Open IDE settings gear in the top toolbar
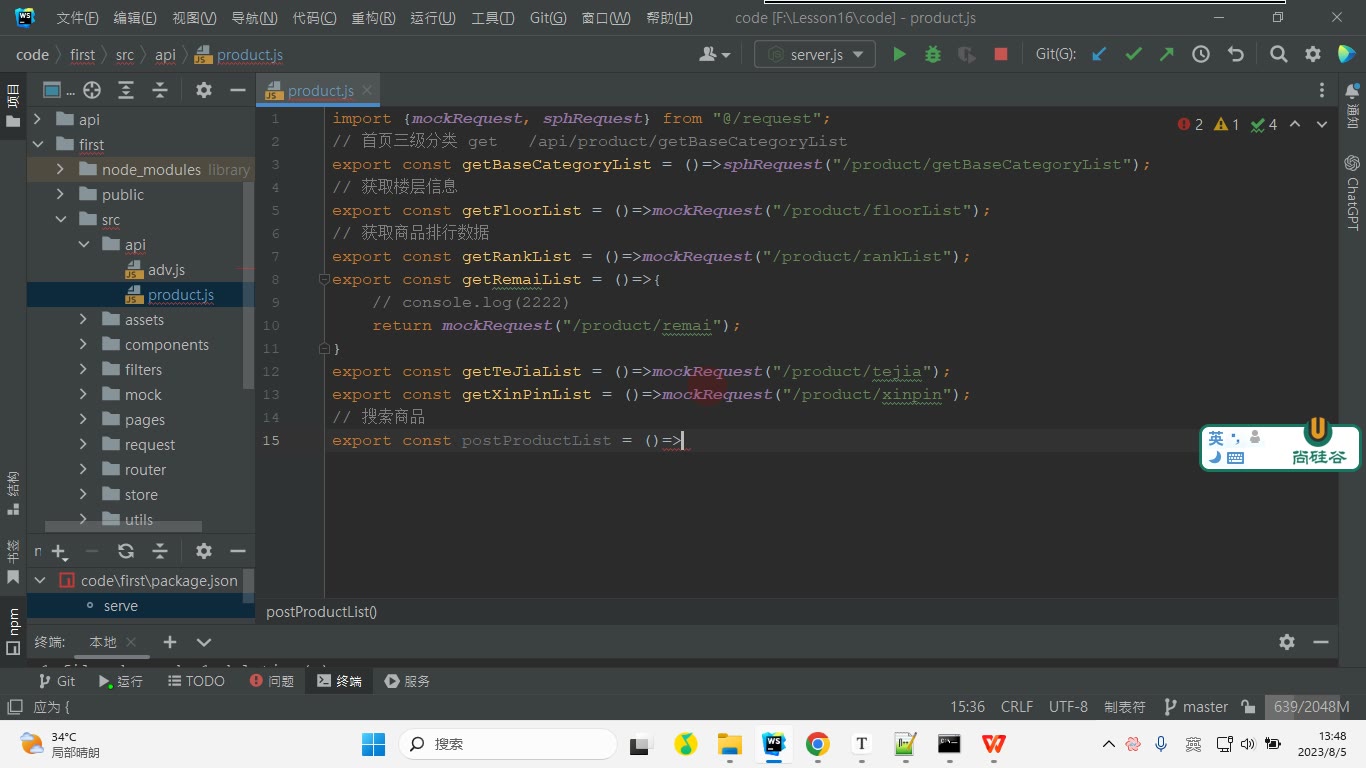 1313,55
